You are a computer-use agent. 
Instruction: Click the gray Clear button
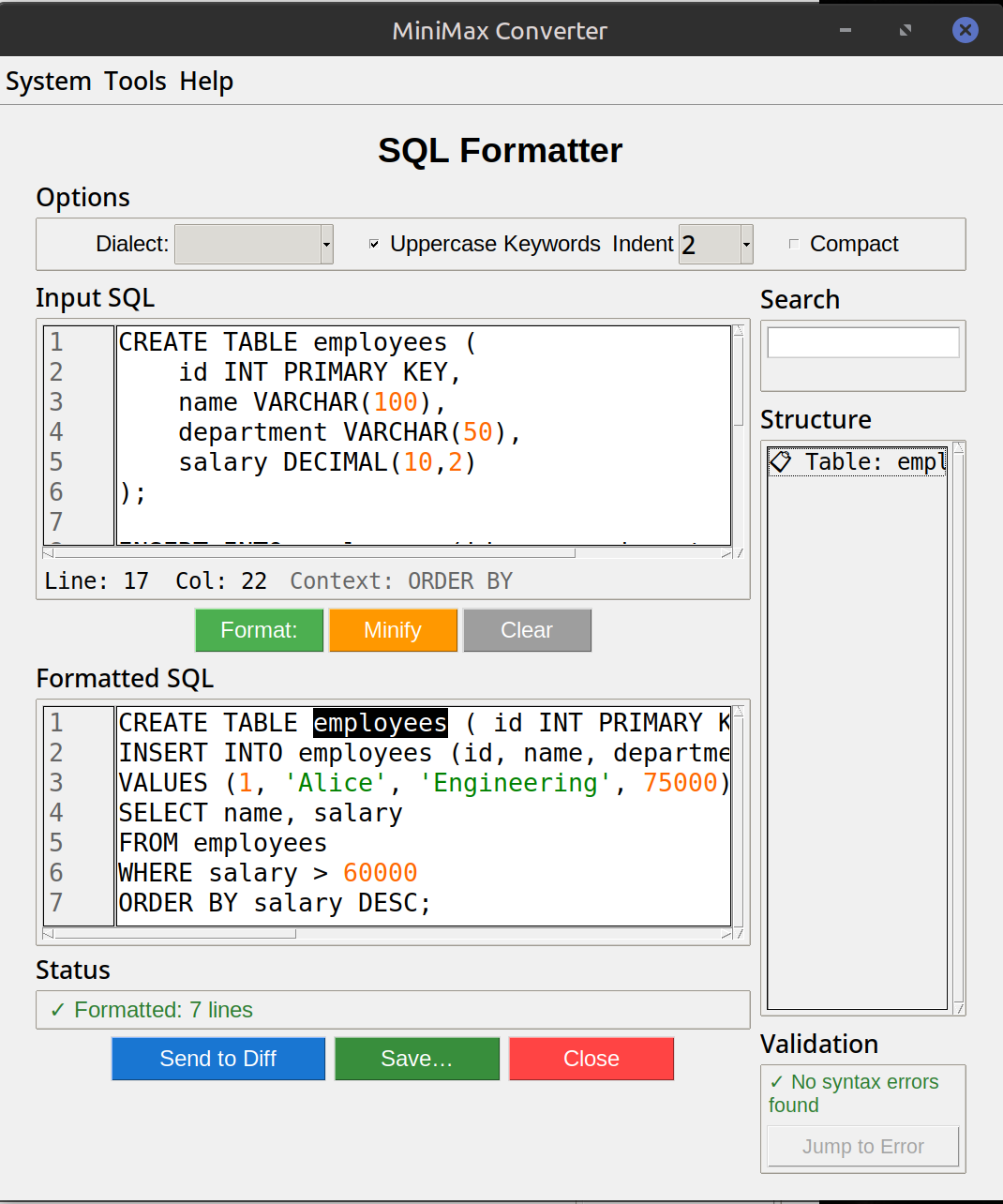[x=527, y=630]
